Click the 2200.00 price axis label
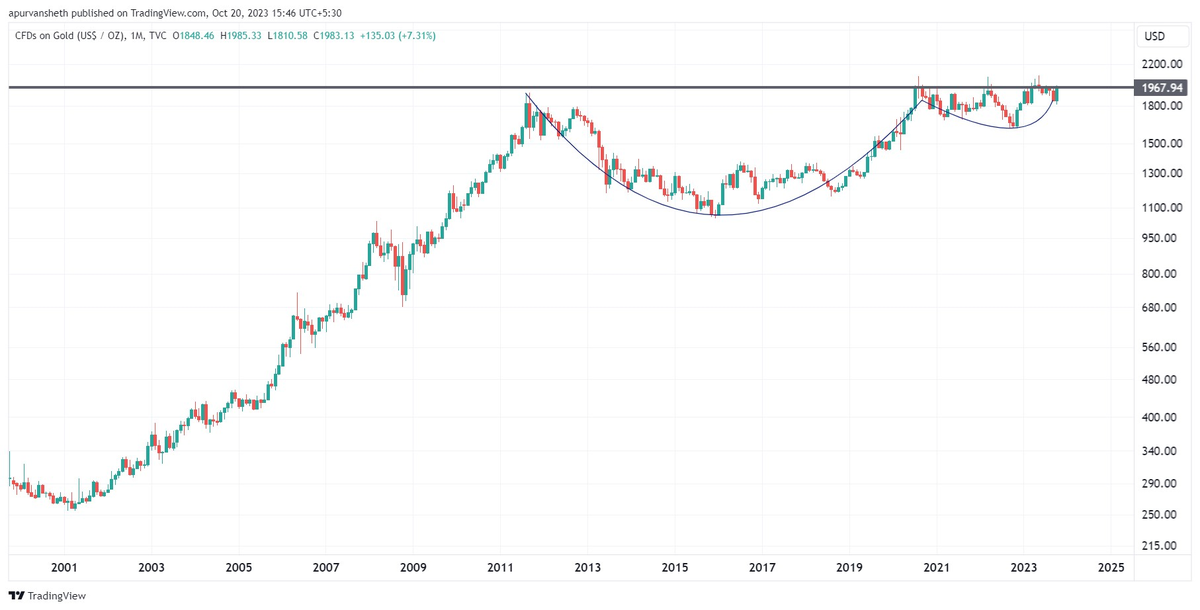 click(1162, 62)
